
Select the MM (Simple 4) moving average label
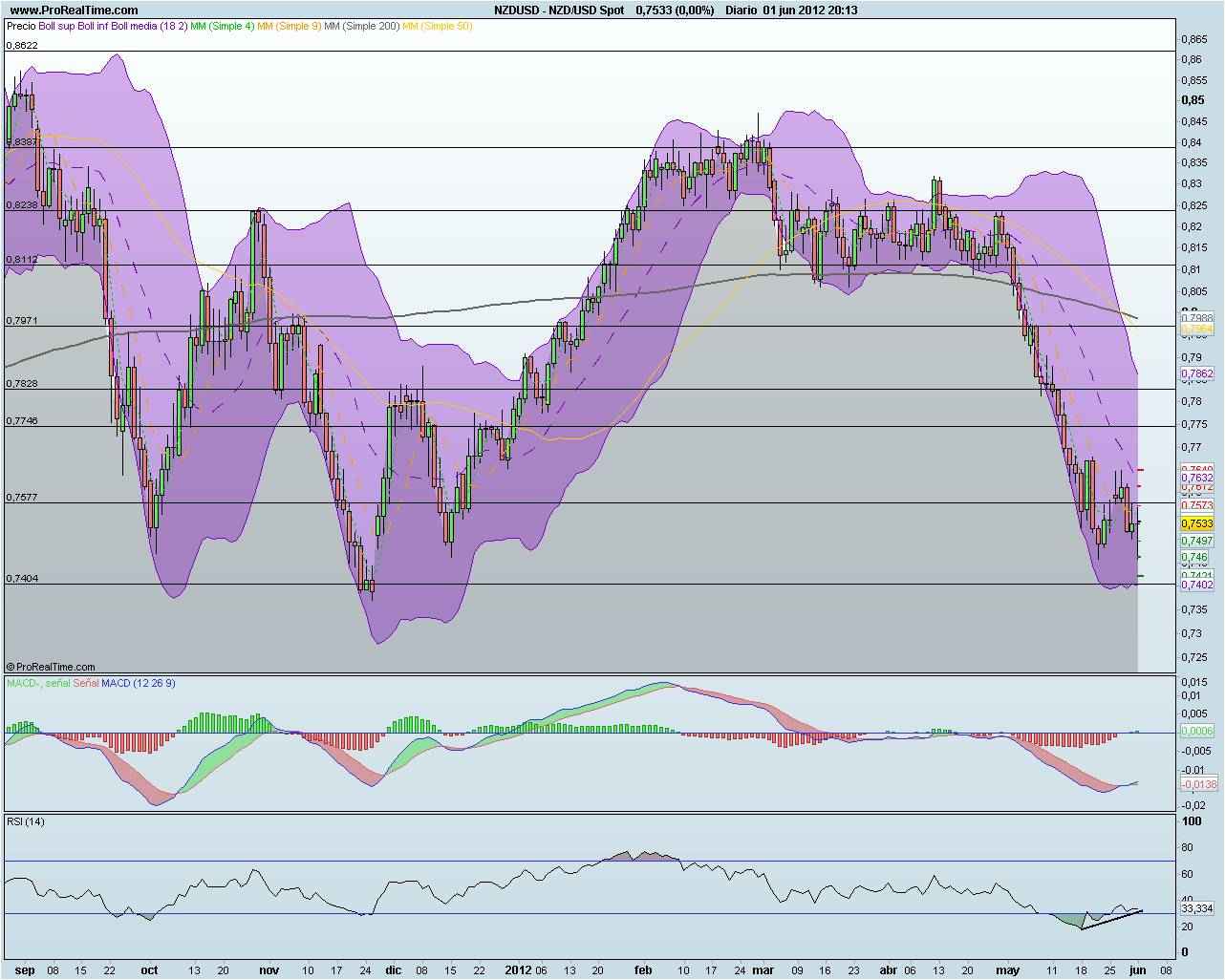point(222,30)
